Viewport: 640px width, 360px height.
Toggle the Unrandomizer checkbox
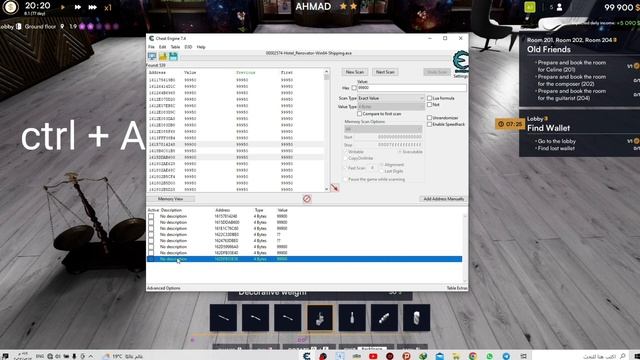coord(429,118)
